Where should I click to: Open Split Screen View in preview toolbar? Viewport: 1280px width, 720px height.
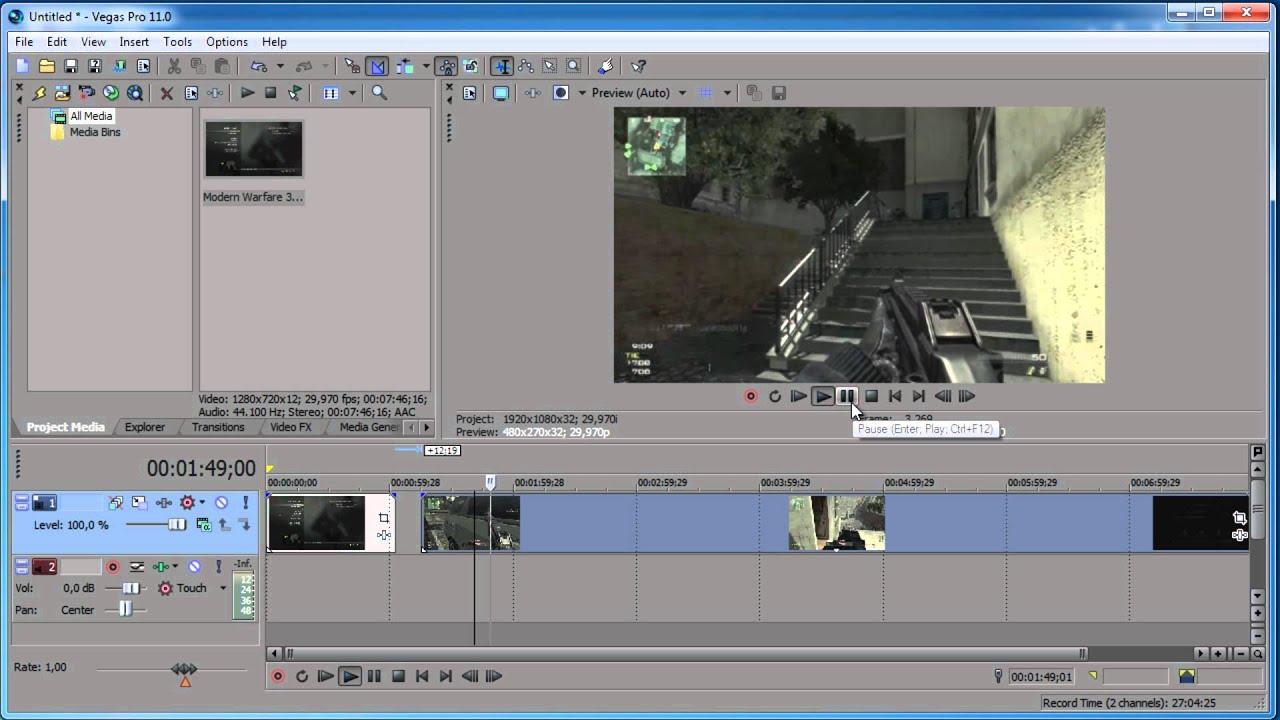pos(561,93)
